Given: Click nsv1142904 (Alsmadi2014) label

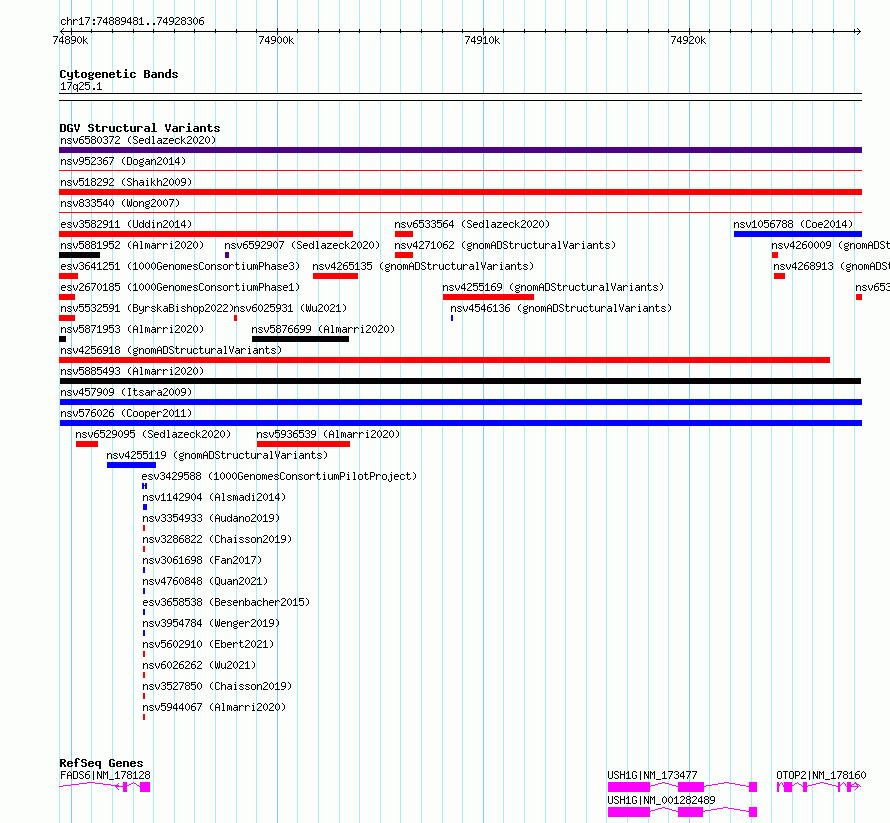Looking at the screenshot, I should coord(214,497).
